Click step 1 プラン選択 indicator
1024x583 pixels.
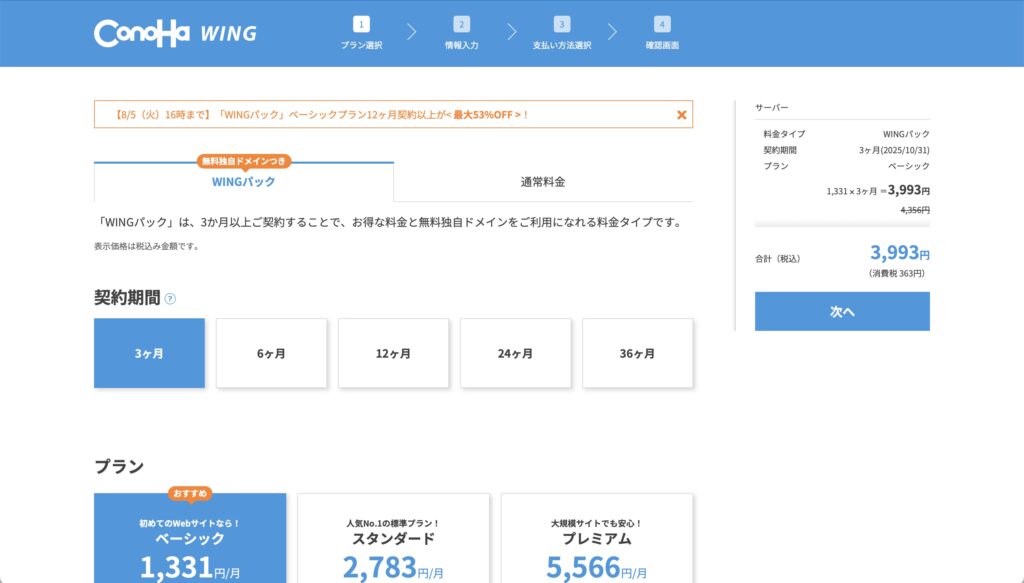pyautogui.click(x=361, y=33)
